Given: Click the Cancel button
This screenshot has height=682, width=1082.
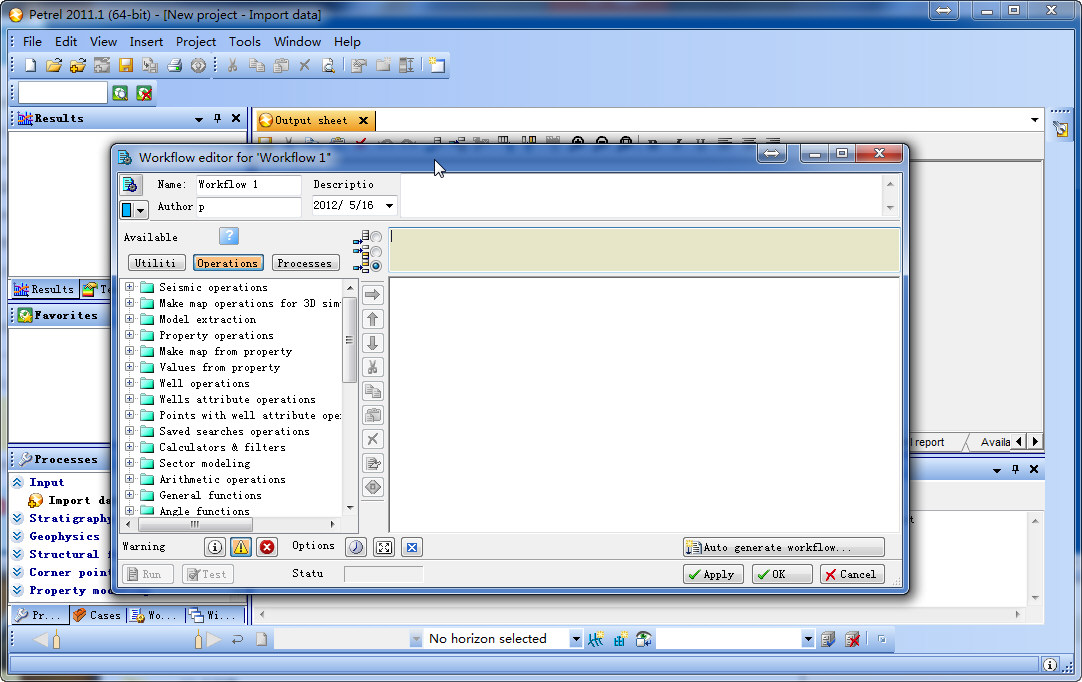Looking at the screenshot, I should (x=852, y=574).
